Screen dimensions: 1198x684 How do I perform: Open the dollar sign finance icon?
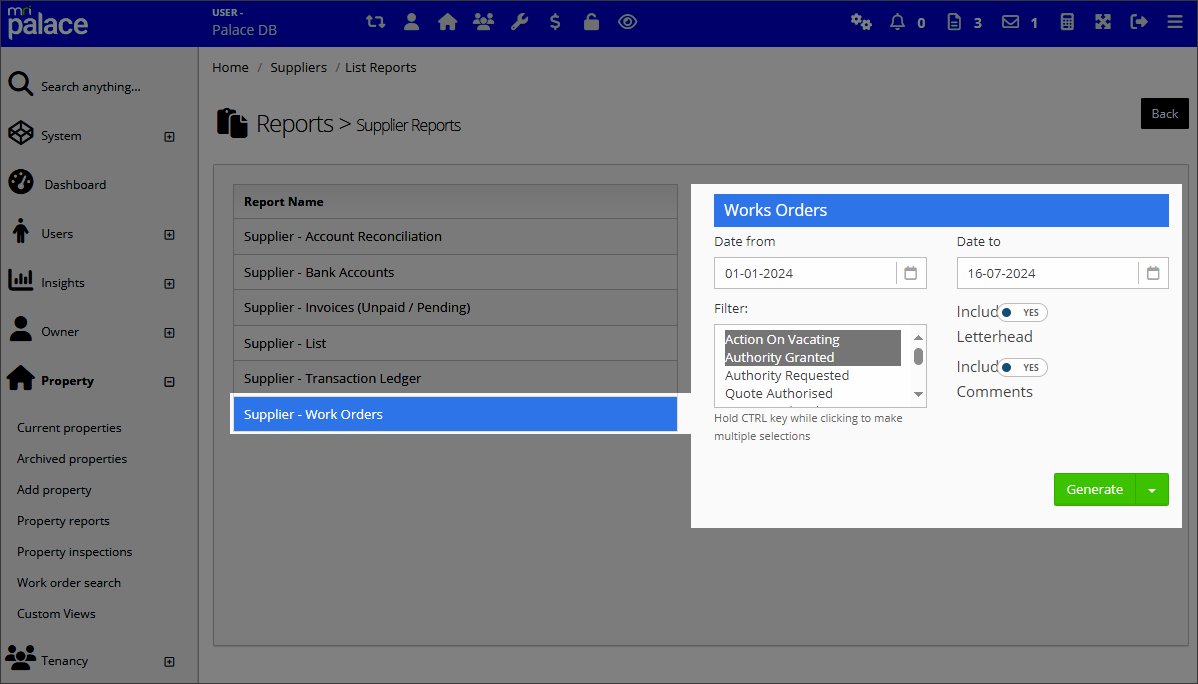(x=555, y=22)
